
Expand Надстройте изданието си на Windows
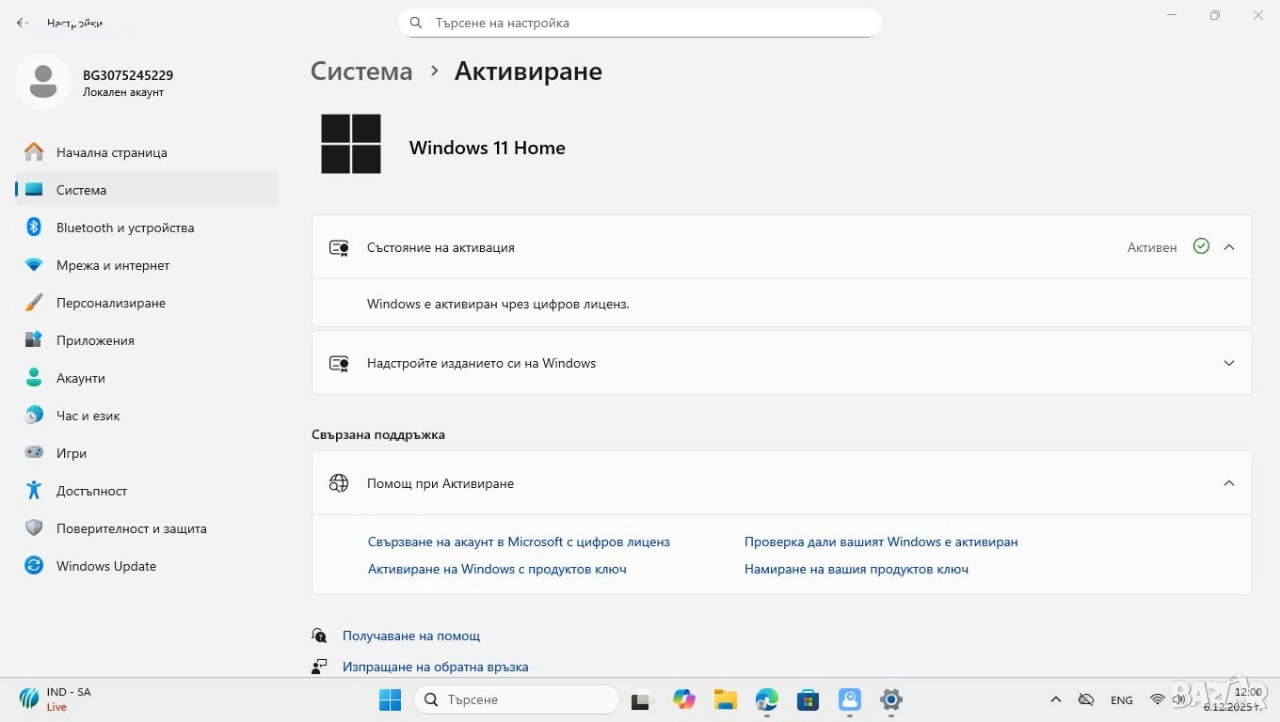point(1229,363)
